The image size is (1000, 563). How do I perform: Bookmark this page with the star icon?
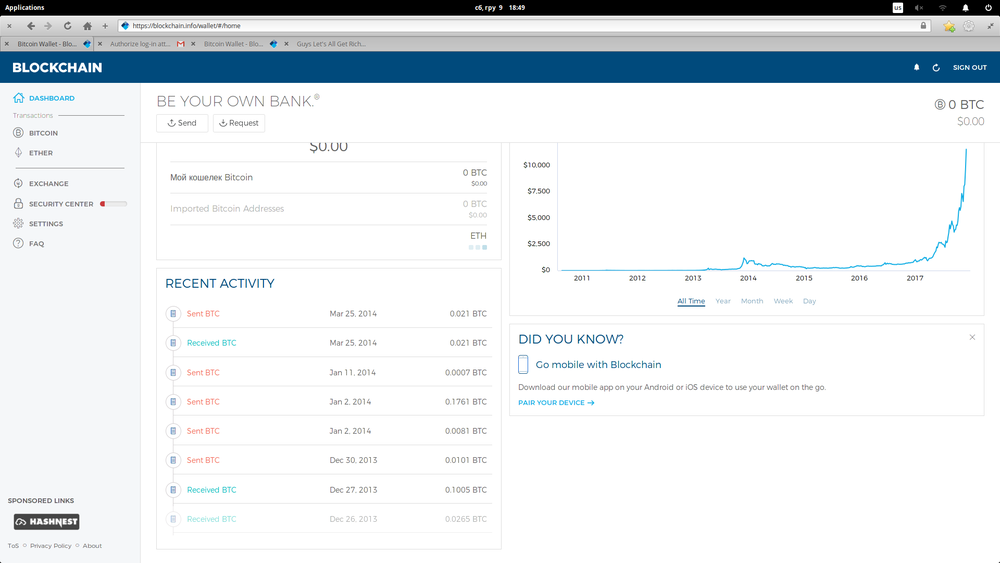tap(949, 26)
